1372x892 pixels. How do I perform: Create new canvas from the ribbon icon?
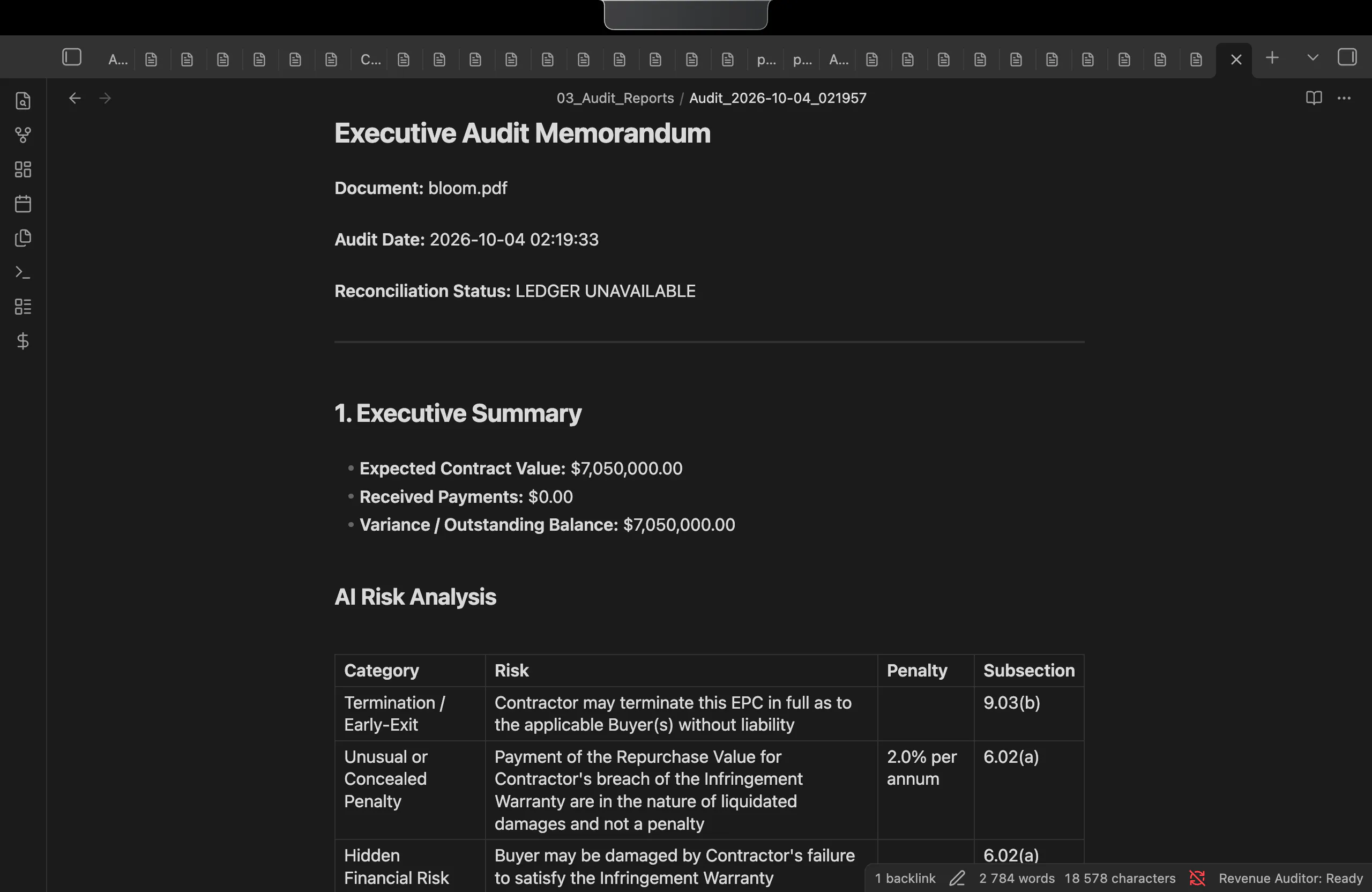23,169
